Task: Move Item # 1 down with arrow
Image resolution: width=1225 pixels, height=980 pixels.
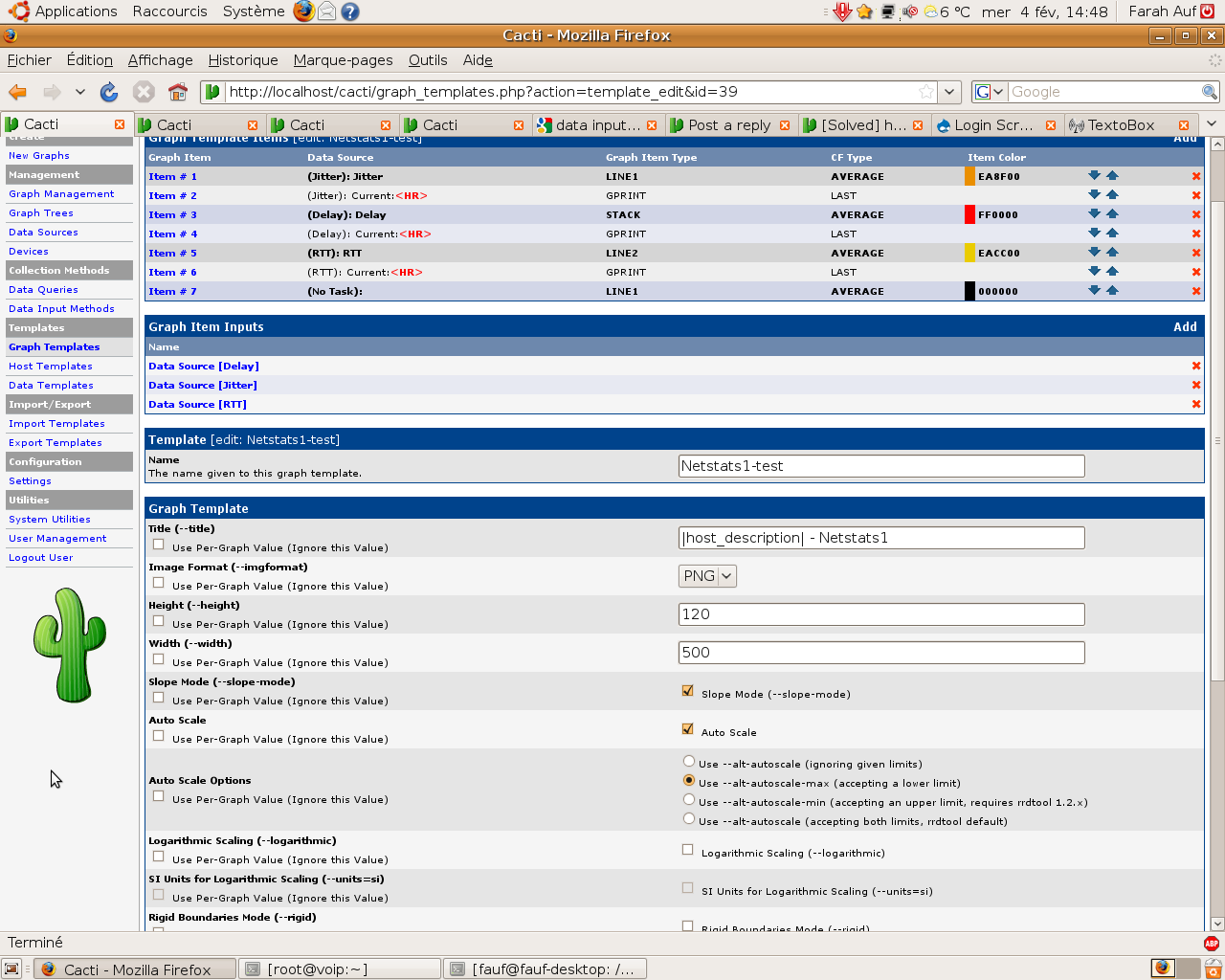Action: click(x=1094, y=176)
